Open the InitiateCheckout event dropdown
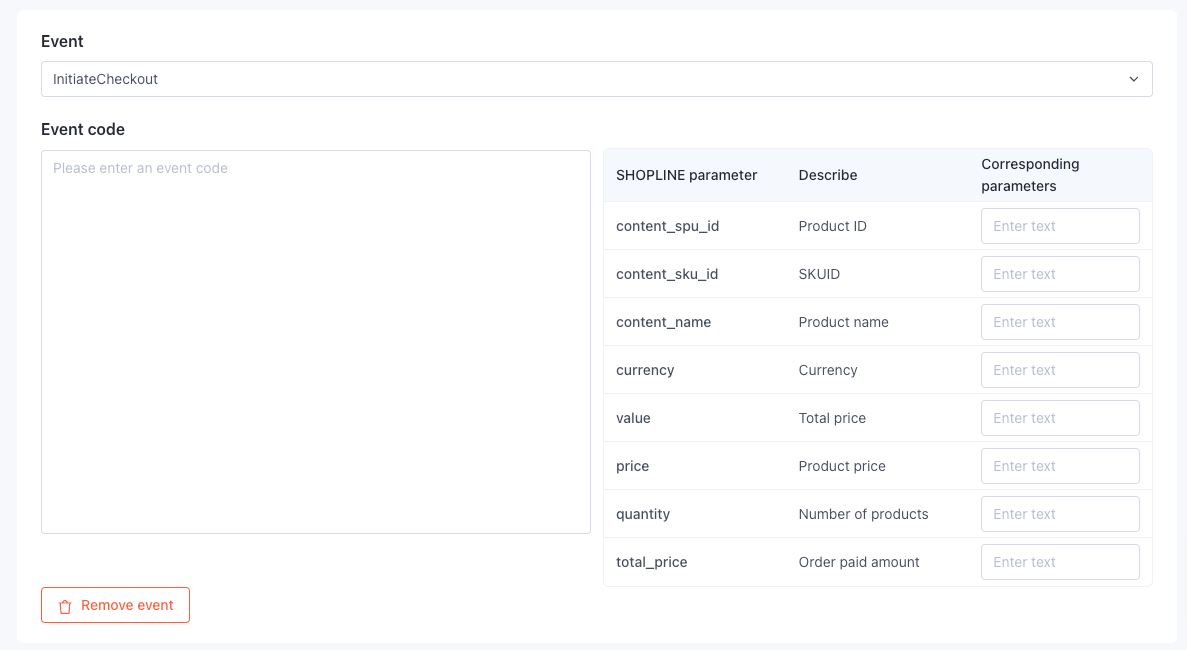 click(x=596, y=79)
